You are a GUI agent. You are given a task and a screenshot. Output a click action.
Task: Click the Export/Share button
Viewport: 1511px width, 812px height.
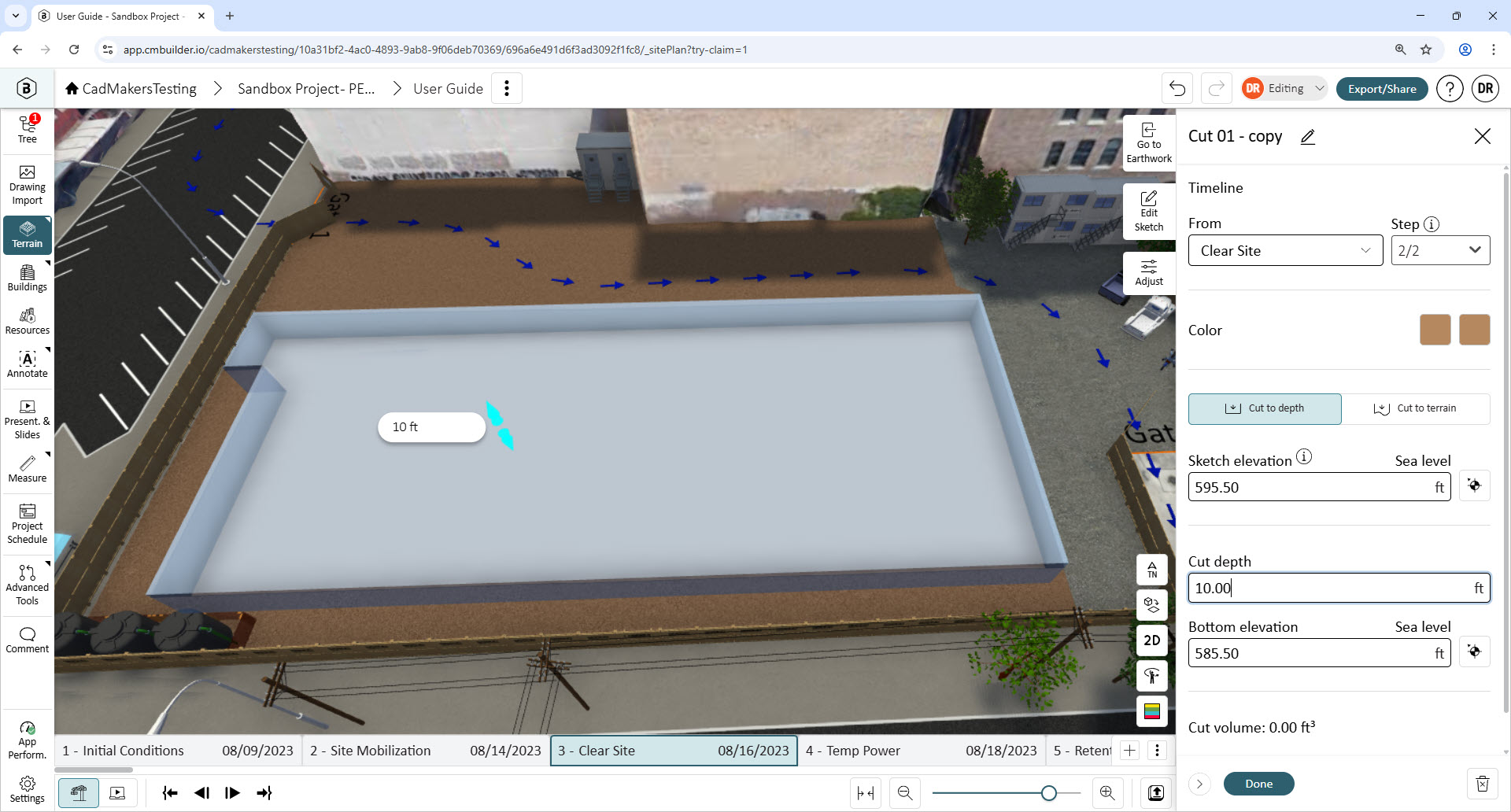(1382, 89)
